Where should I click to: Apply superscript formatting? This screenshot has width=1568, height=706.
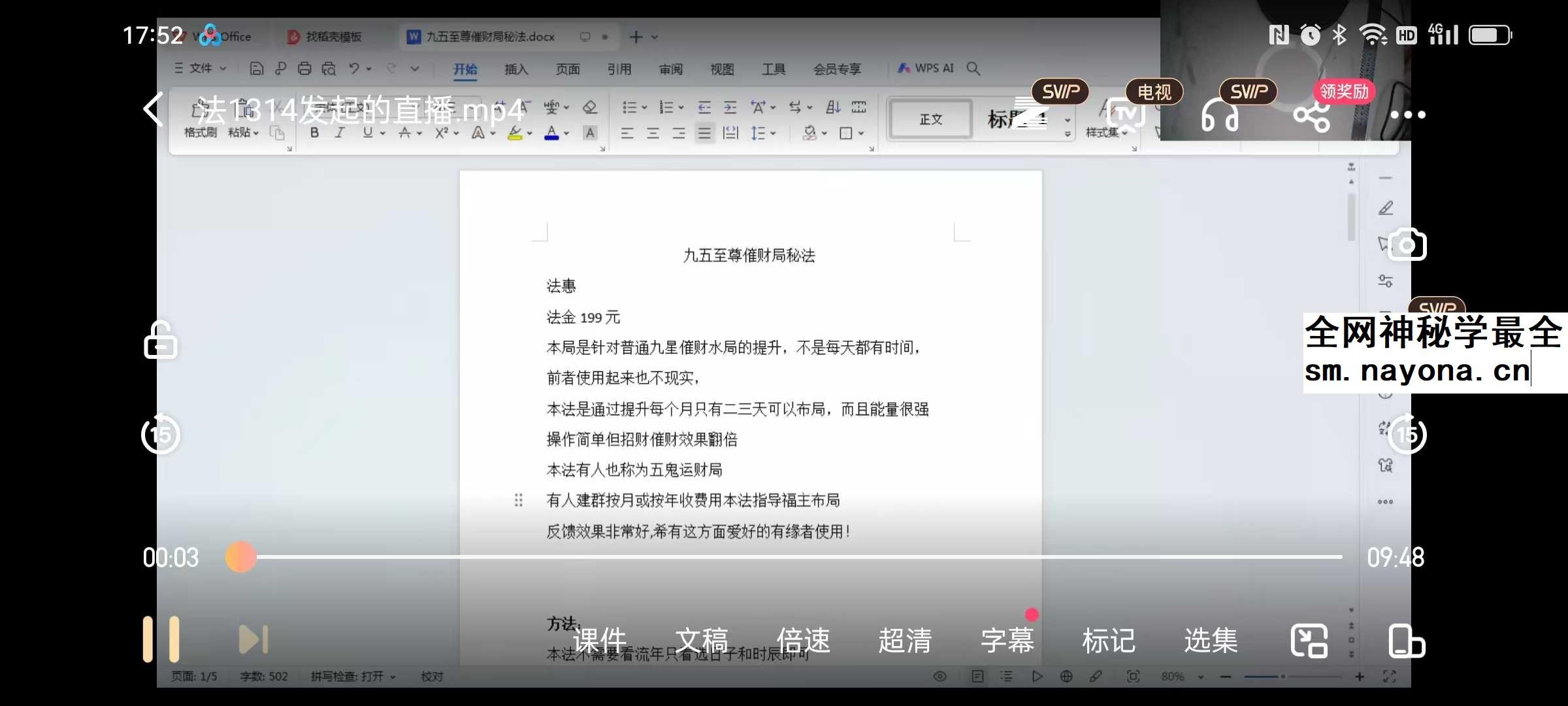tap(442, 133)
